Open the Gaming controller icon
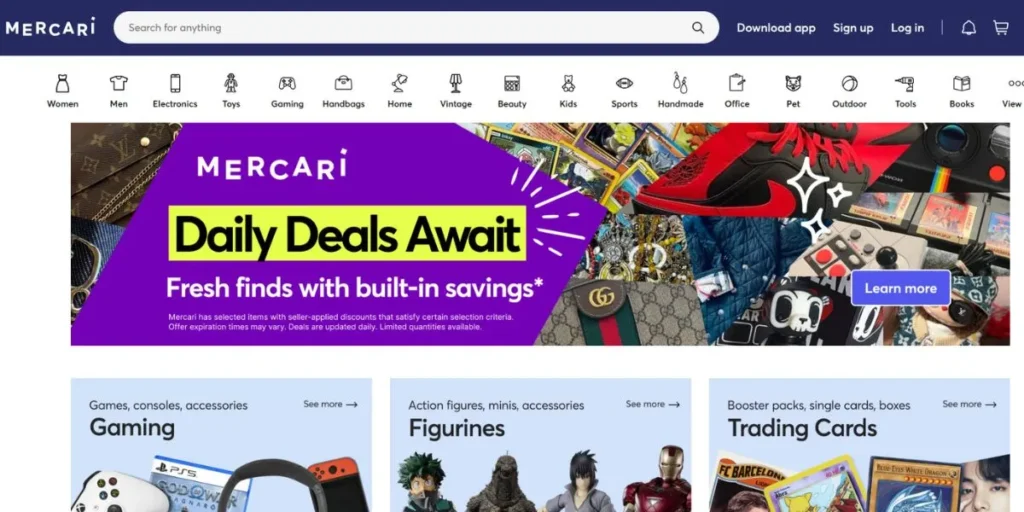1024x512 pixels. tap(287, 84)
